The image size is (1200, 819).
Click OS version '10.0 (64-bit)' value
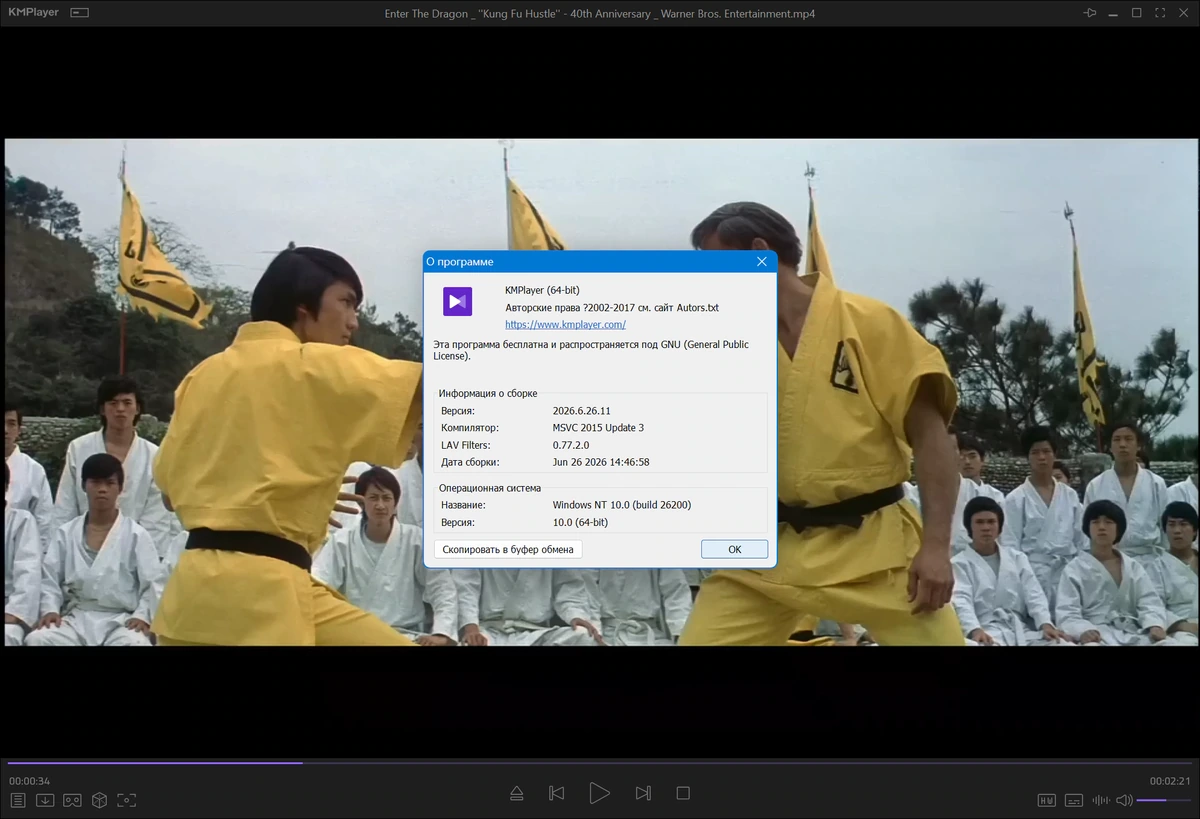click(x=580, y=522)
